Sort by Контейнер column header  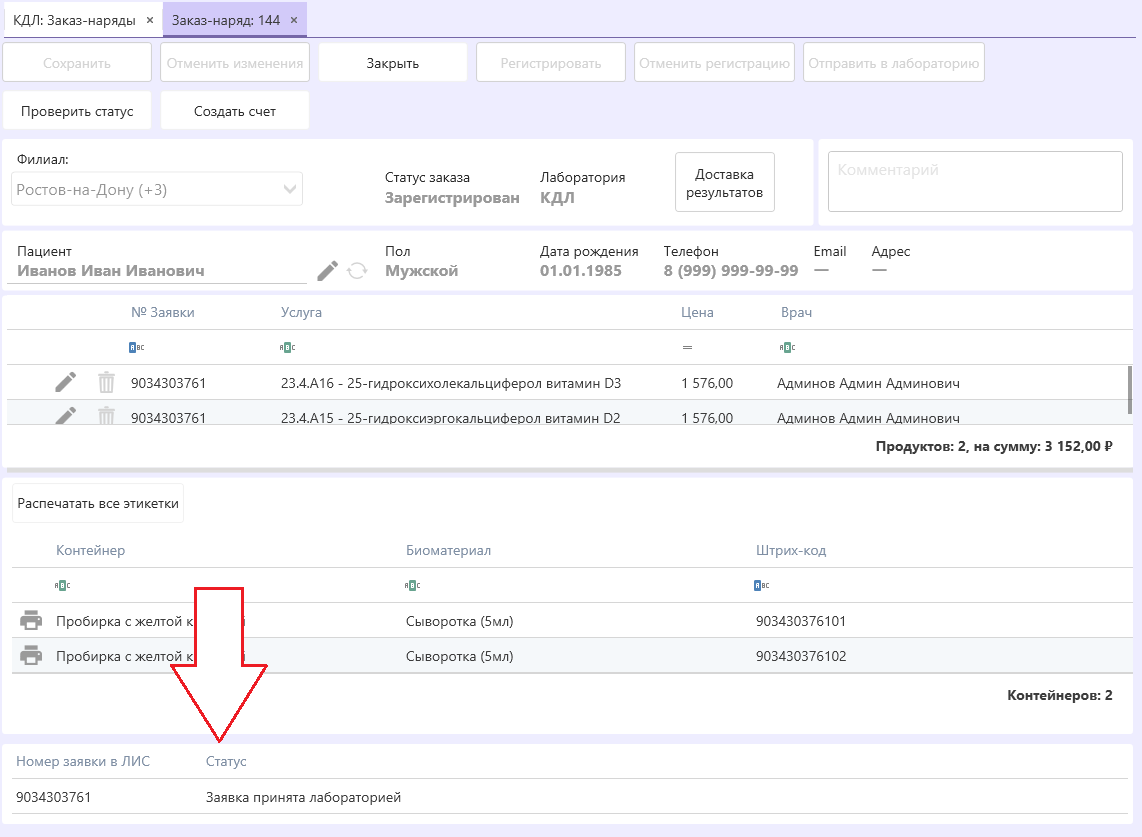click(x=90, y=550)
